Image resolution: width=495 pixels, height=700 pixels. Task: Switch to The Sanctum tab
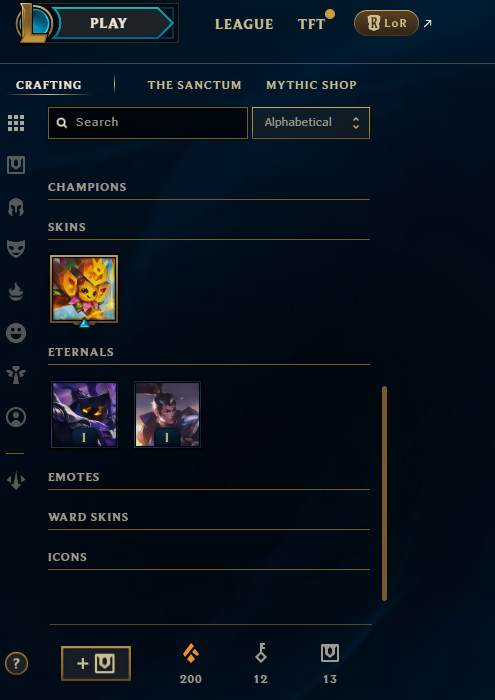pos(195,85)
